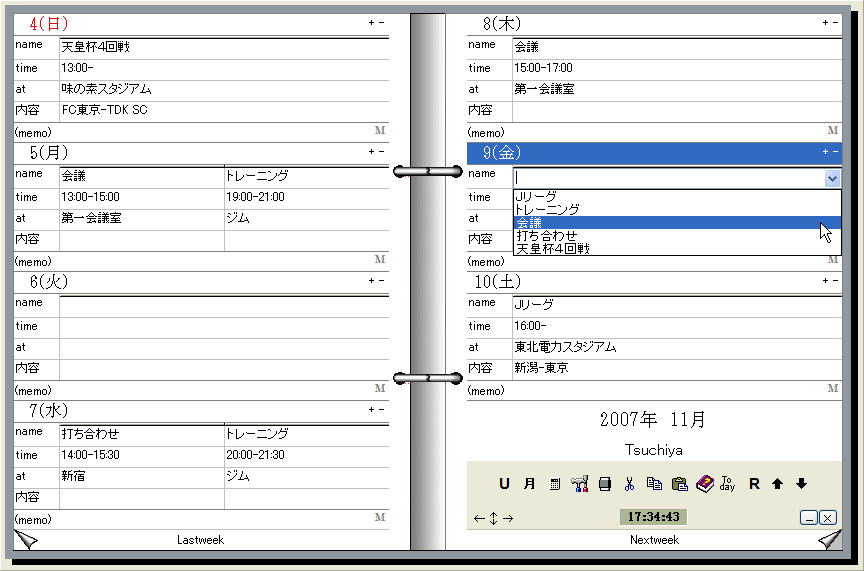The image size is (864, 571).
Task: Select the 6(火) day header
Action: point(201,282)
